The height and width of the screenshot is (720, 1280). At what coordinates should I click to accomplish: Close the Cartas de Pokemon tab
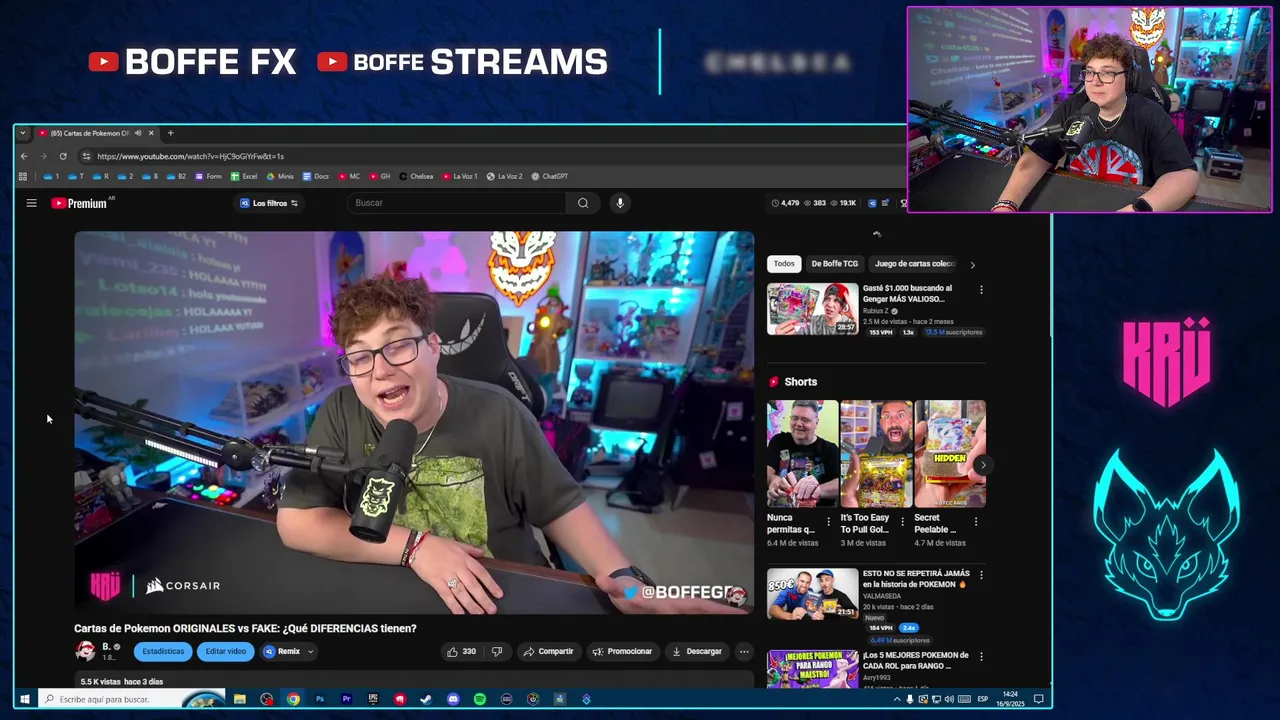(151, 133)
